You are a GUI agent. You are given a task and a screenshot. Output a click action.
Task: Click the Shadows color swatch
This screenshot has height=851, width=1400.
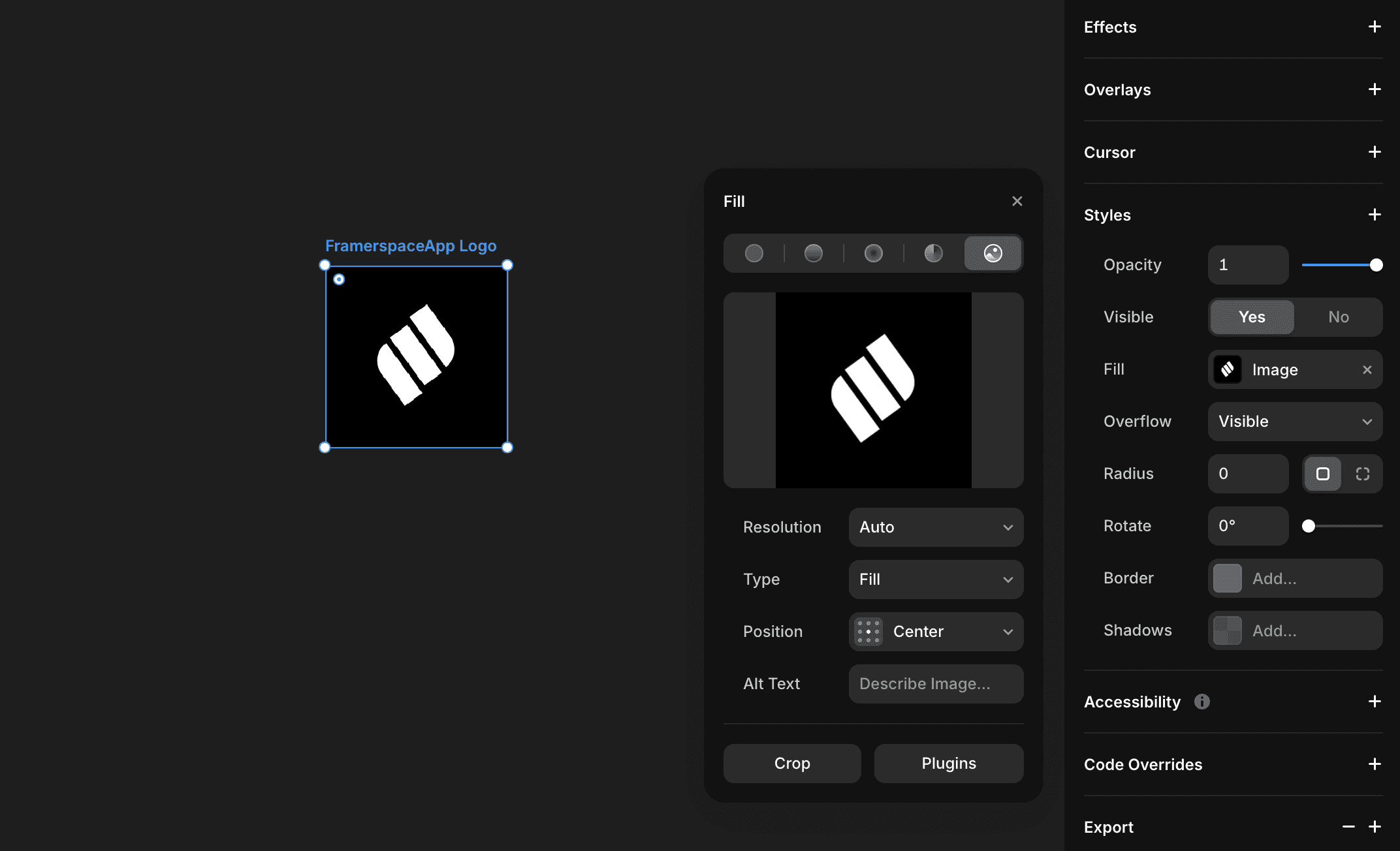[1228, 630]
